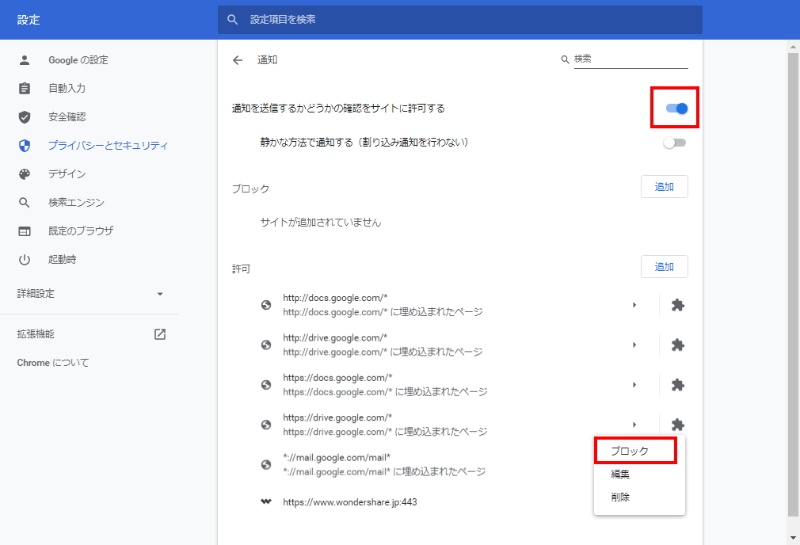This screenshot has height=545, width=800.
Task: Choose 編集 in the context menu
Action: tap(639, 474)
